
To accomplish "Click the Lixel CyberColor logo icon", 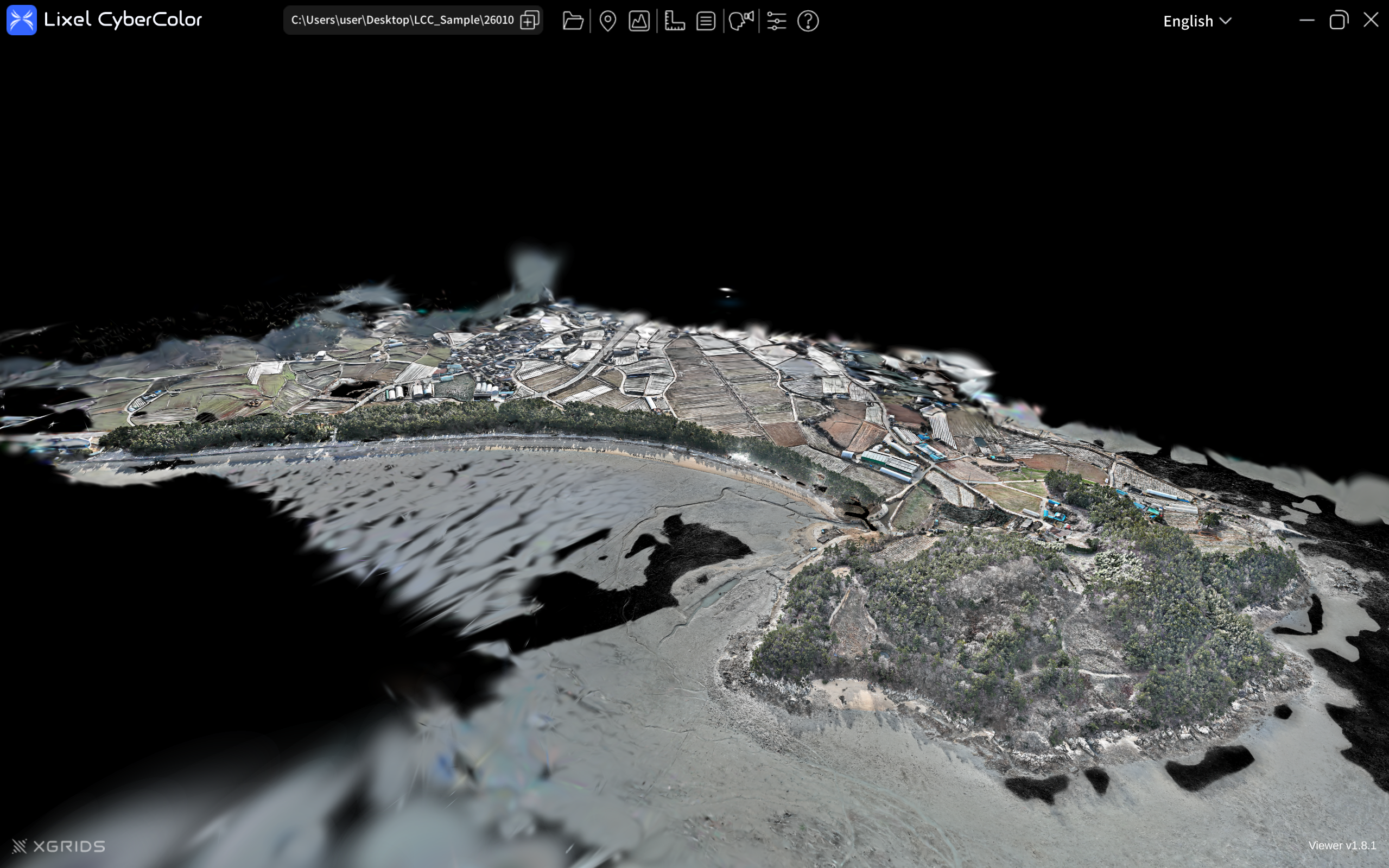I will coord(22,20).
